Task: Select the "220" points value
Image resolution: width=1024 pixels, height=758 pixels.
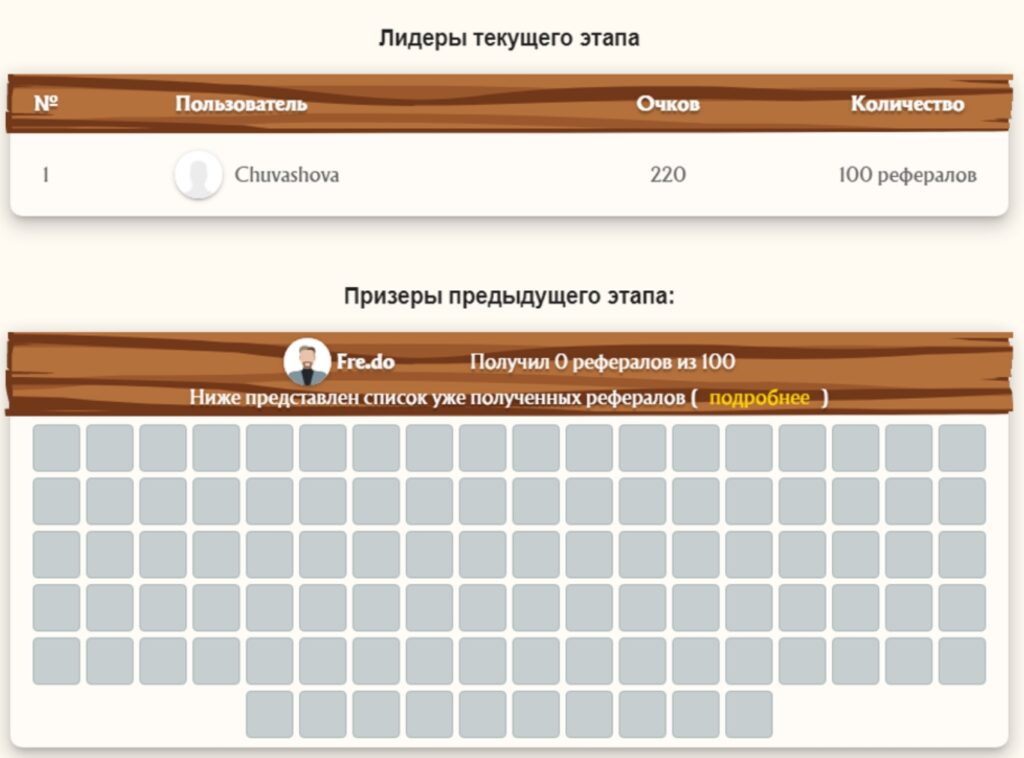Action: [x=668, y=174]
